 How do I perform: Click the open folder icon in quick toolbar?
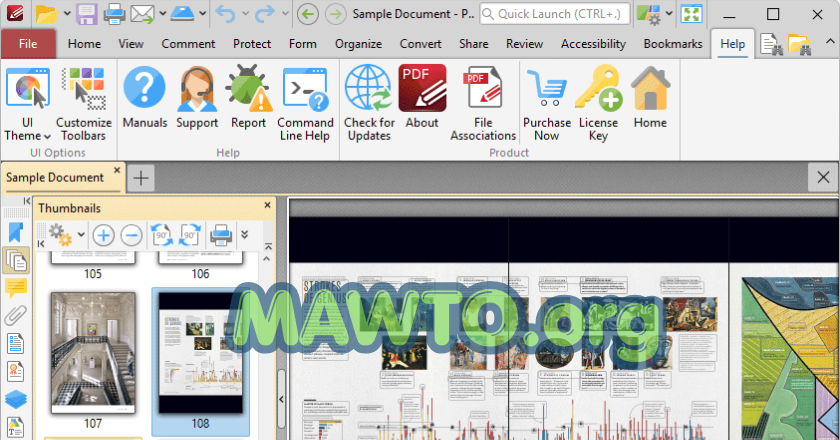pyautogui.click(x=47, y=14)
